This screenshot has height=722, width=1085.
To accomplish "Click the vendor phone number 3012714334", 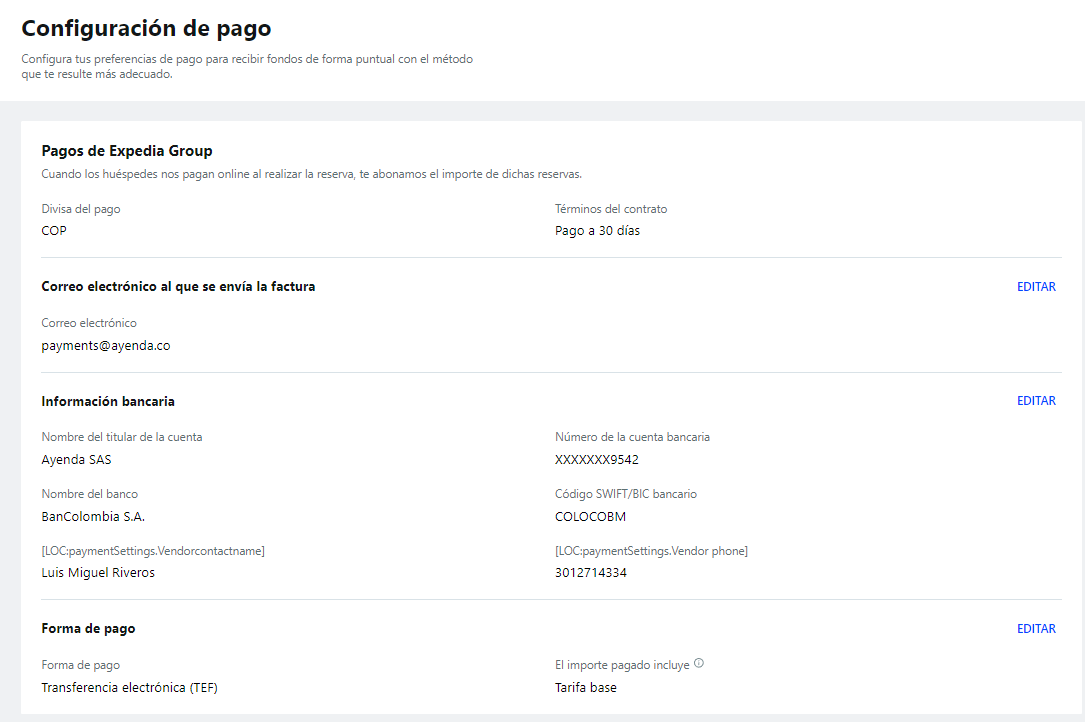I will [x=591, y=572].
